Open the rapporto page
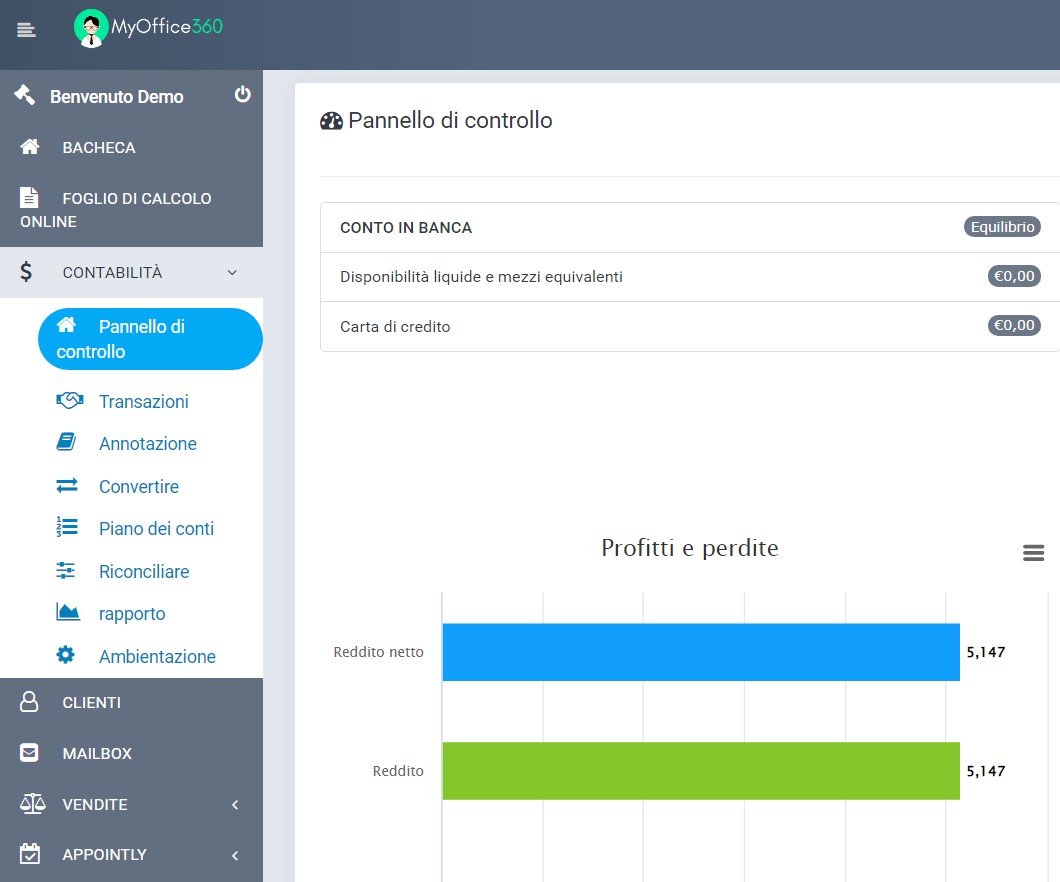The height and width of the screenshot is (882, 1060). (x=132, y=614)
